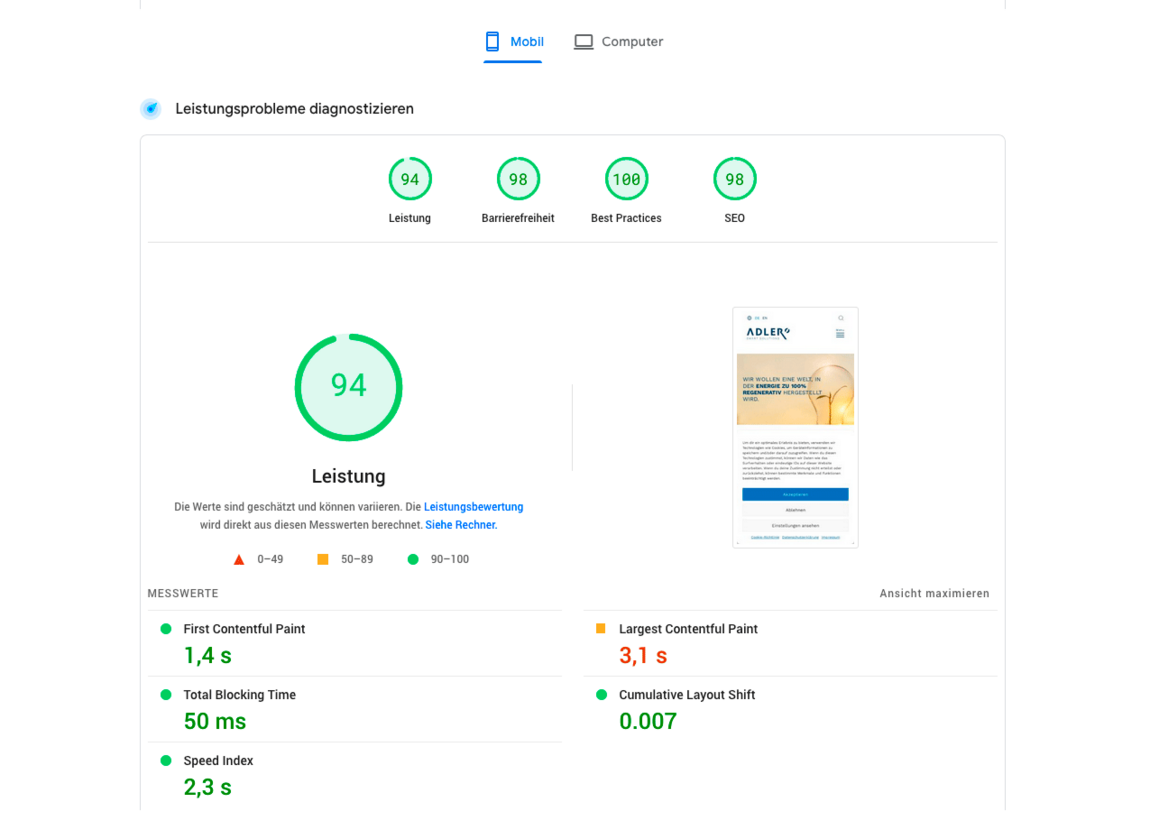Click the orange square 50–89 legend icon
Viewport: 1150px width, 839px height.
pos(323,560)
